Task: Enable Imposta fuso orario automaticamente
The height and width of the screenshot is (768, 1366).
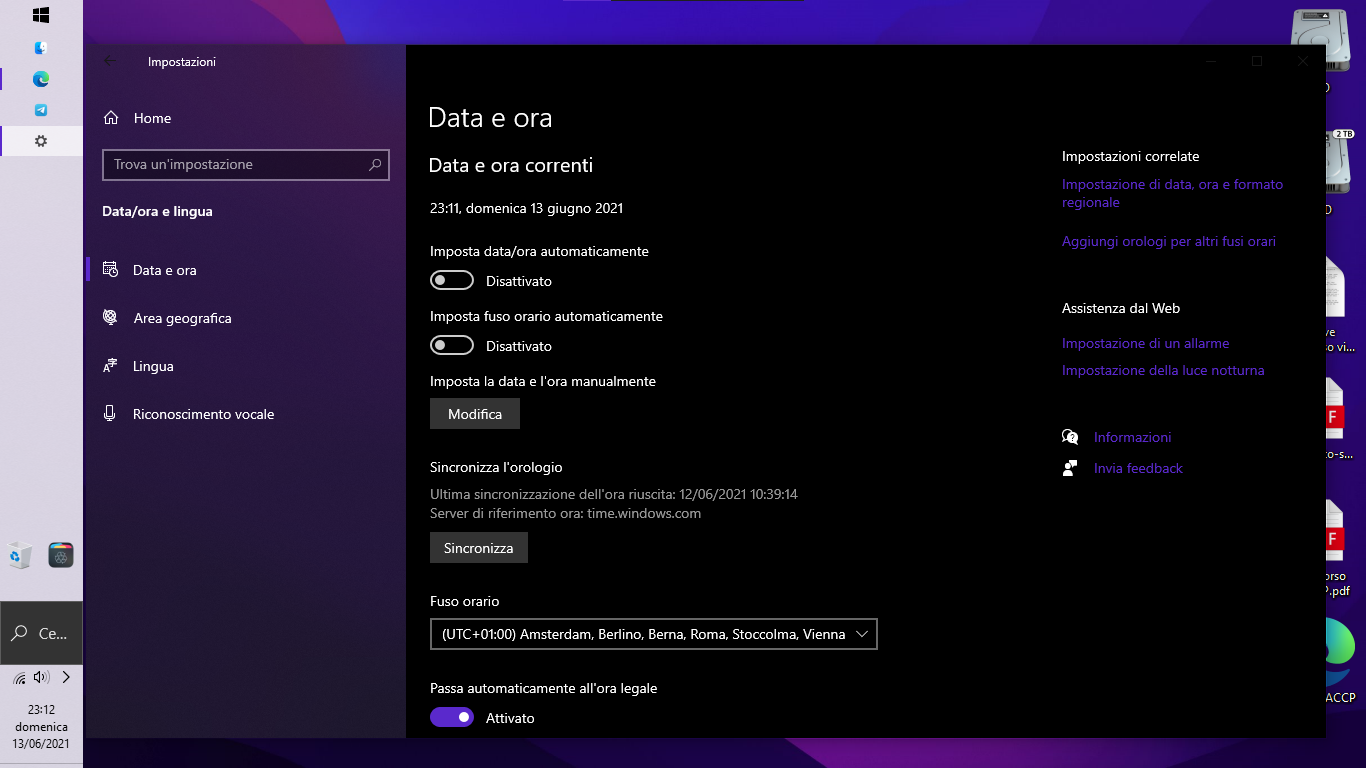Action: tap(451, 345)
